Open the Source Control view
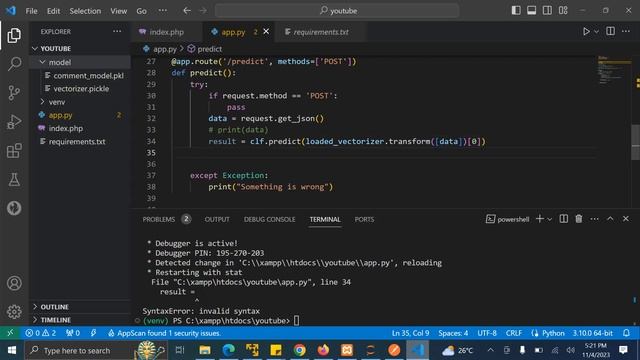 pyautogui.click(x=14, y=93)
